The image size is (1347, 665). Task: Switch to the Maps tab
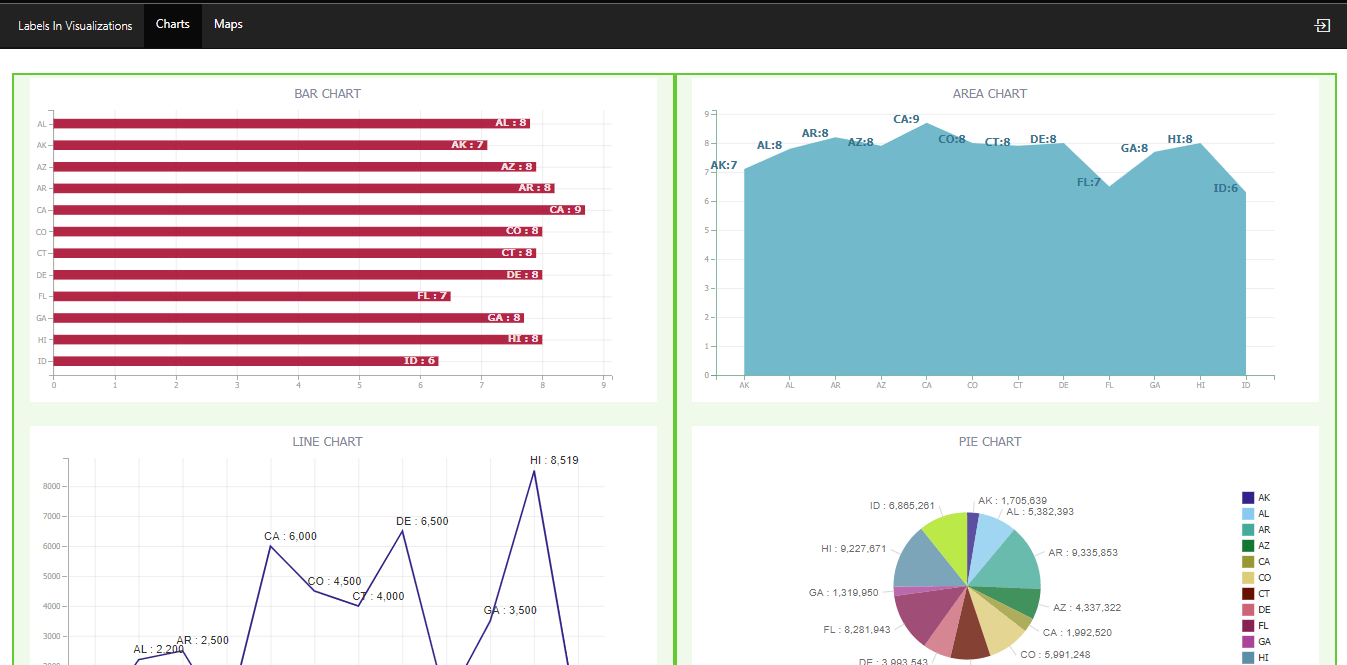[228, 25]
